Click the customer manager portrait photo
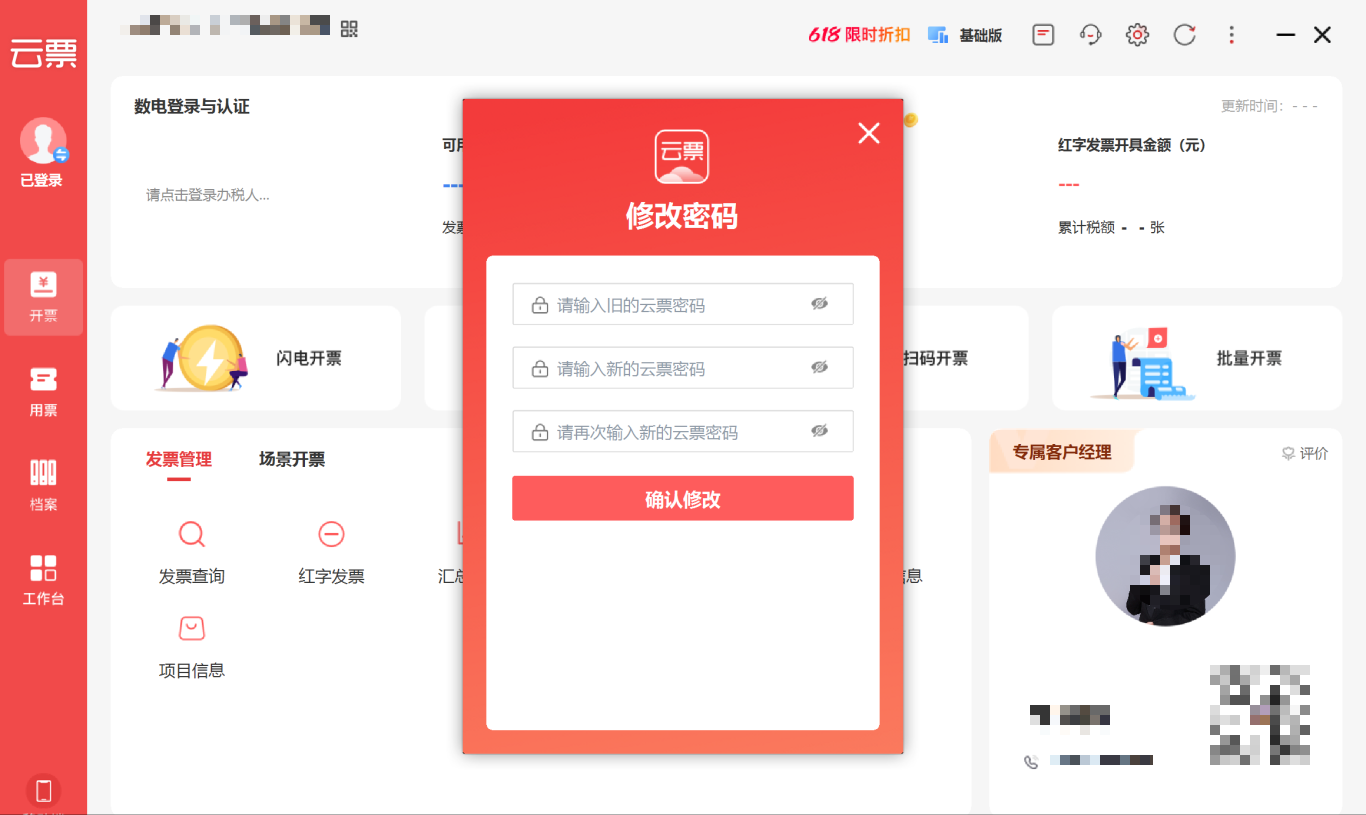This screenshot has height=815, width=1366. click(1165, 557)
